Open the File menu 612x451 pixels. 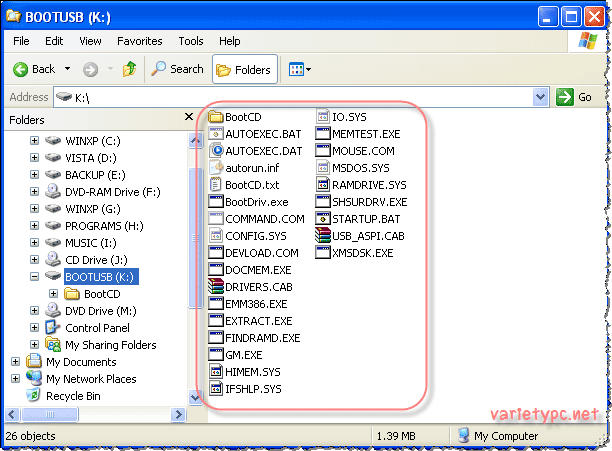coord(21,41)
